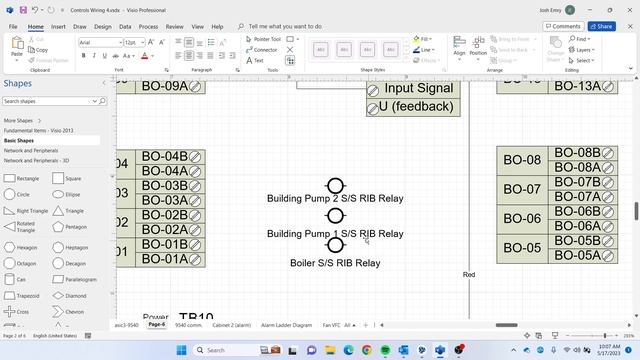
Task: Click the Text Block tool icon under Tools
Action: (x=290, y=61)
